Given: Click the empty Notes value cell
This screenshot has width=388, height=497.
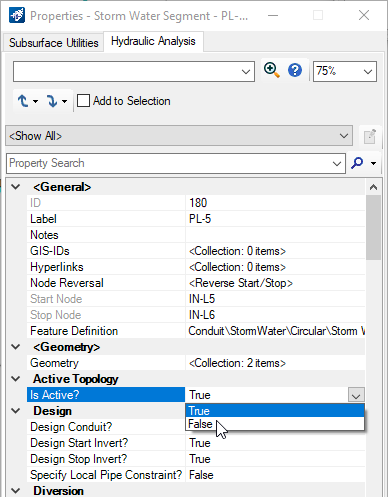Looking at the screenshot, I should tap(275, 235).
